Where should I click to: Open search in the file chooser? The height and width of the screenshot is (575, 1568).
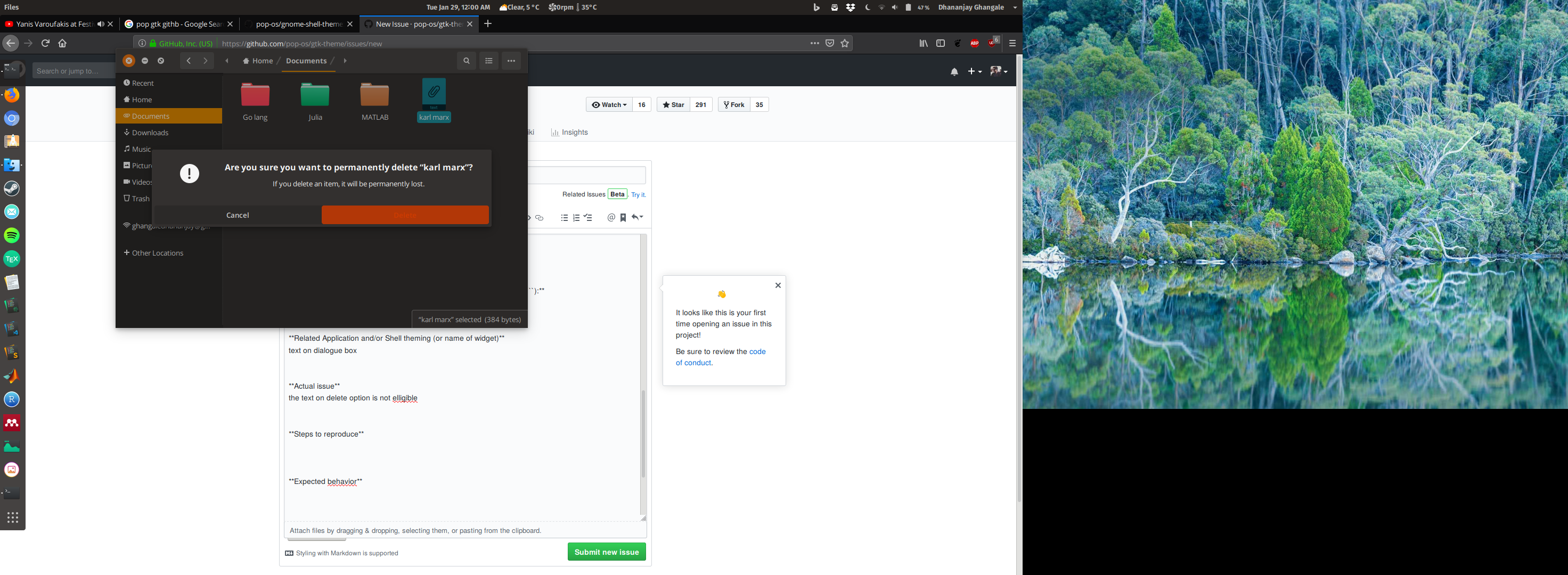click(x=466, y=61)
